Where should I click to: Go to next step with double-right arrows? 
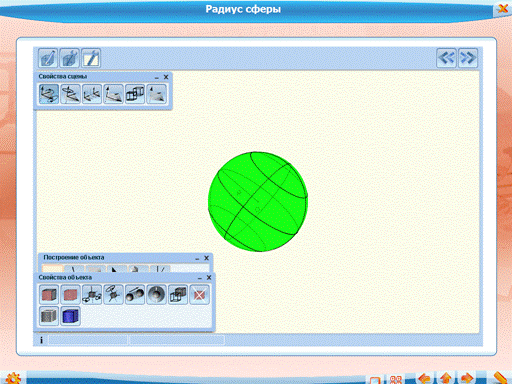pos(468,58)
